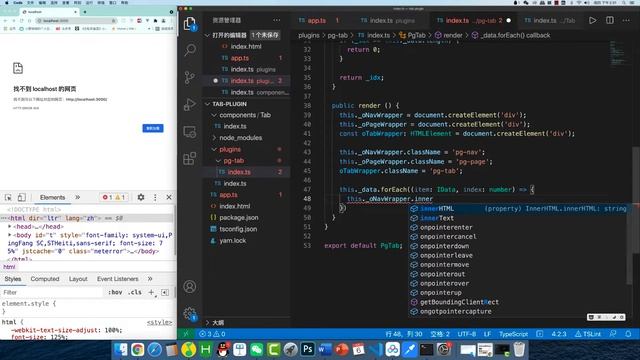
Task: Select the Elements tab in DevTools
Action: pos(52,198)
